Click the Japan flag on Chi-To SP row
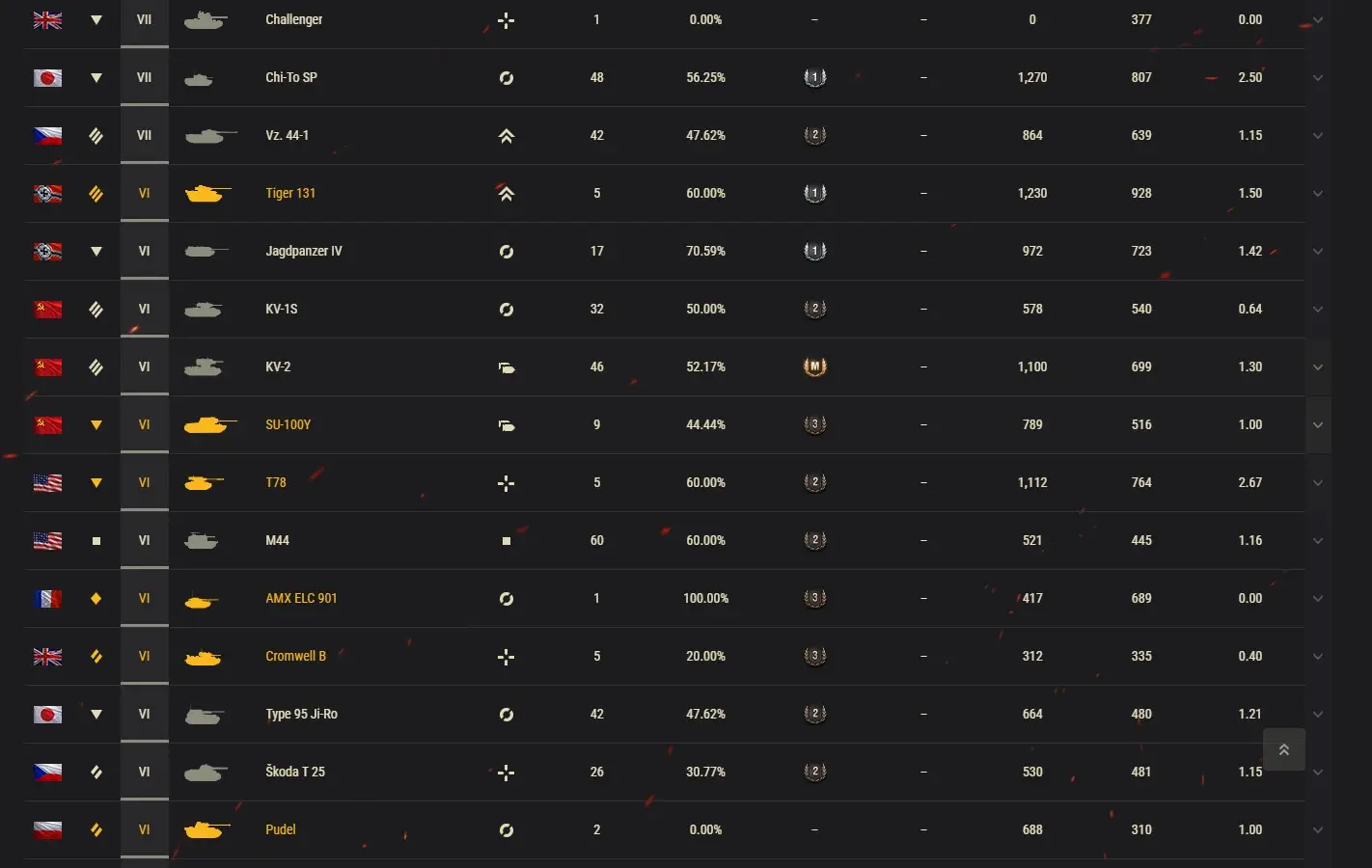The height and width of the screenshot is (868, 1372). click(47, 78)
